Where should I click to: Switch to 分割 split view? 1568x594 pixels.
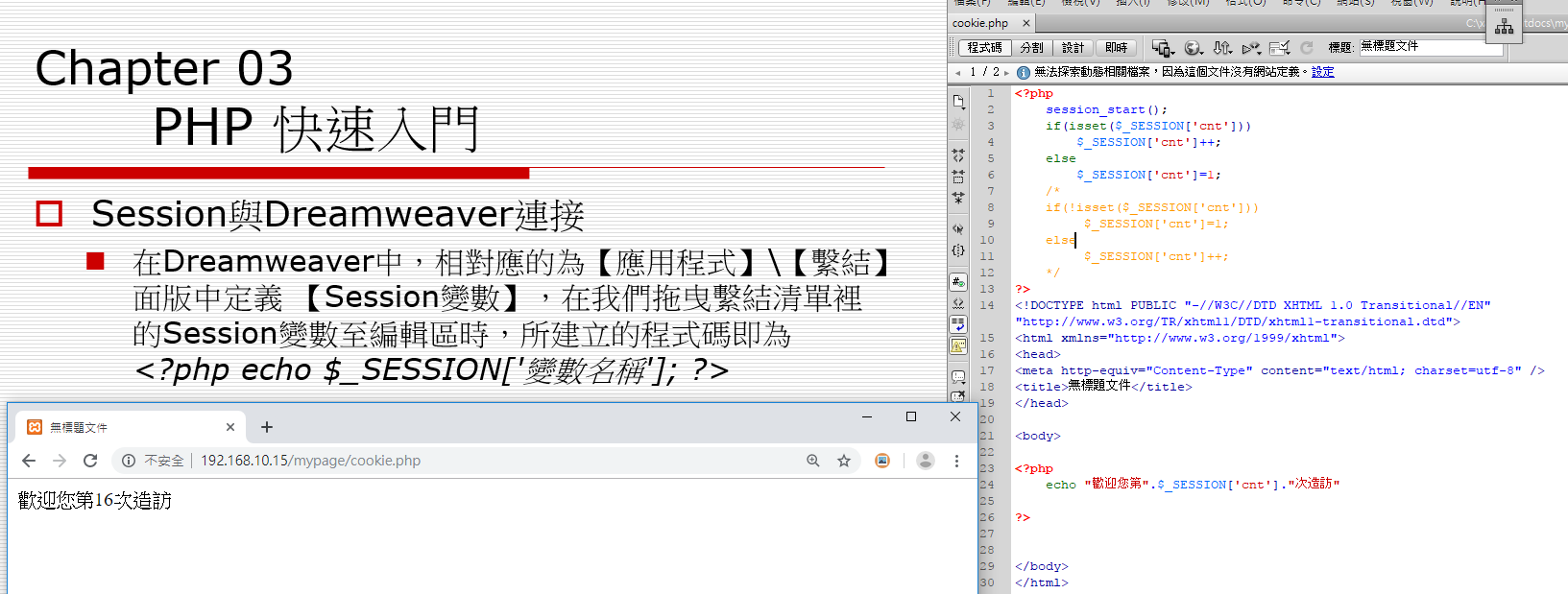click(x=1031, y=47)
